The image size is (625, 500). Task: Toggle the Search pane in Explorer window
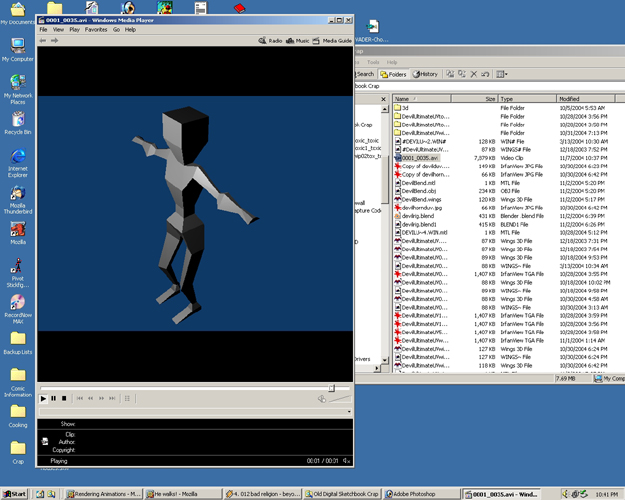[x=365, y=74]
